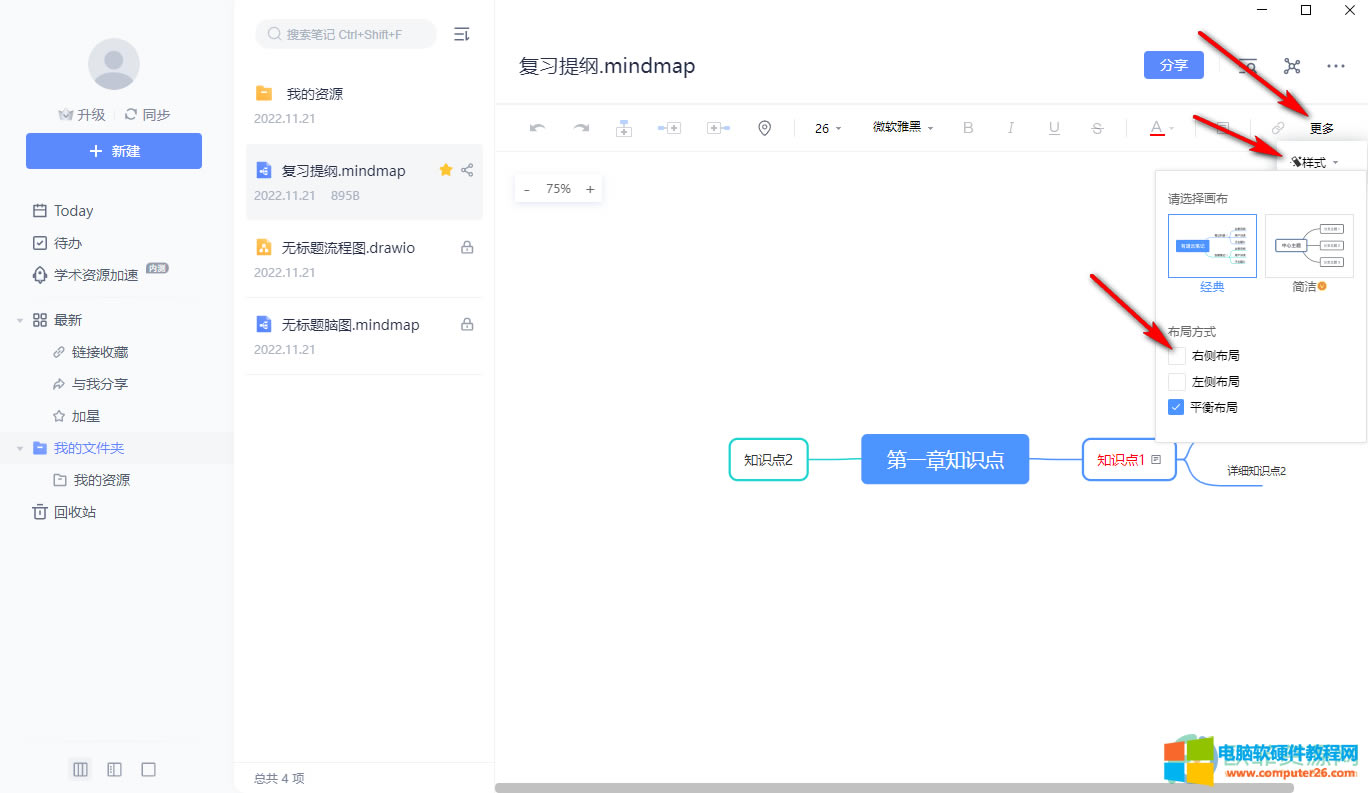Click the 新建 new note button
Image resolution: width=1368 pixels, height=793 pixels.
114,151
